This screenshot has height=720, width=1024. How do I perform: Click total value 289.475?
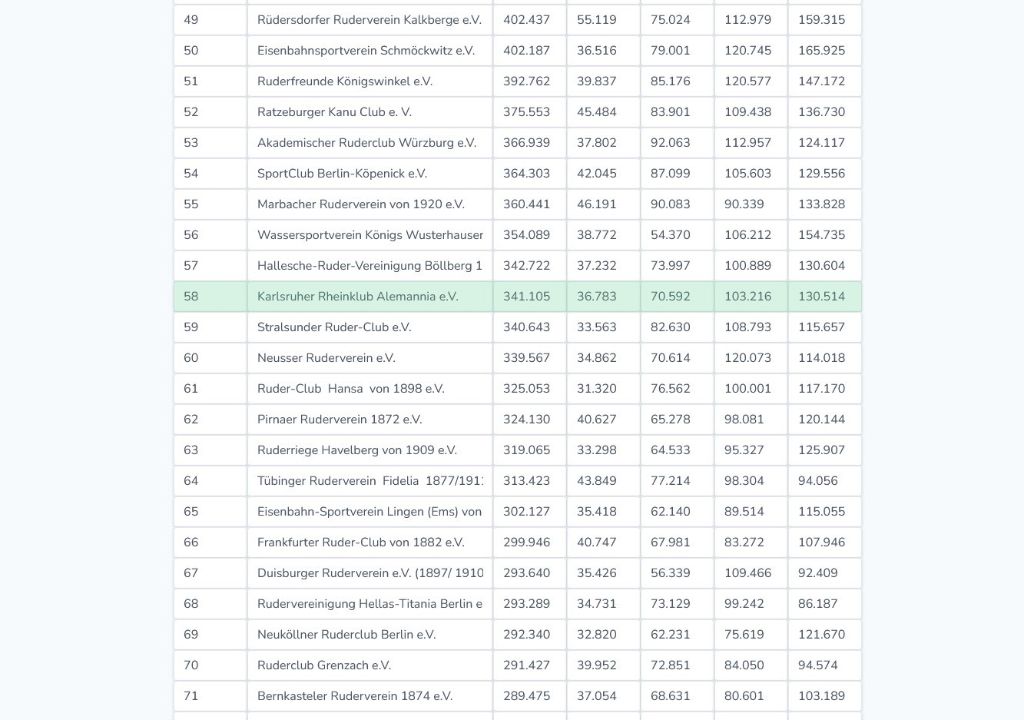(526, 695)
